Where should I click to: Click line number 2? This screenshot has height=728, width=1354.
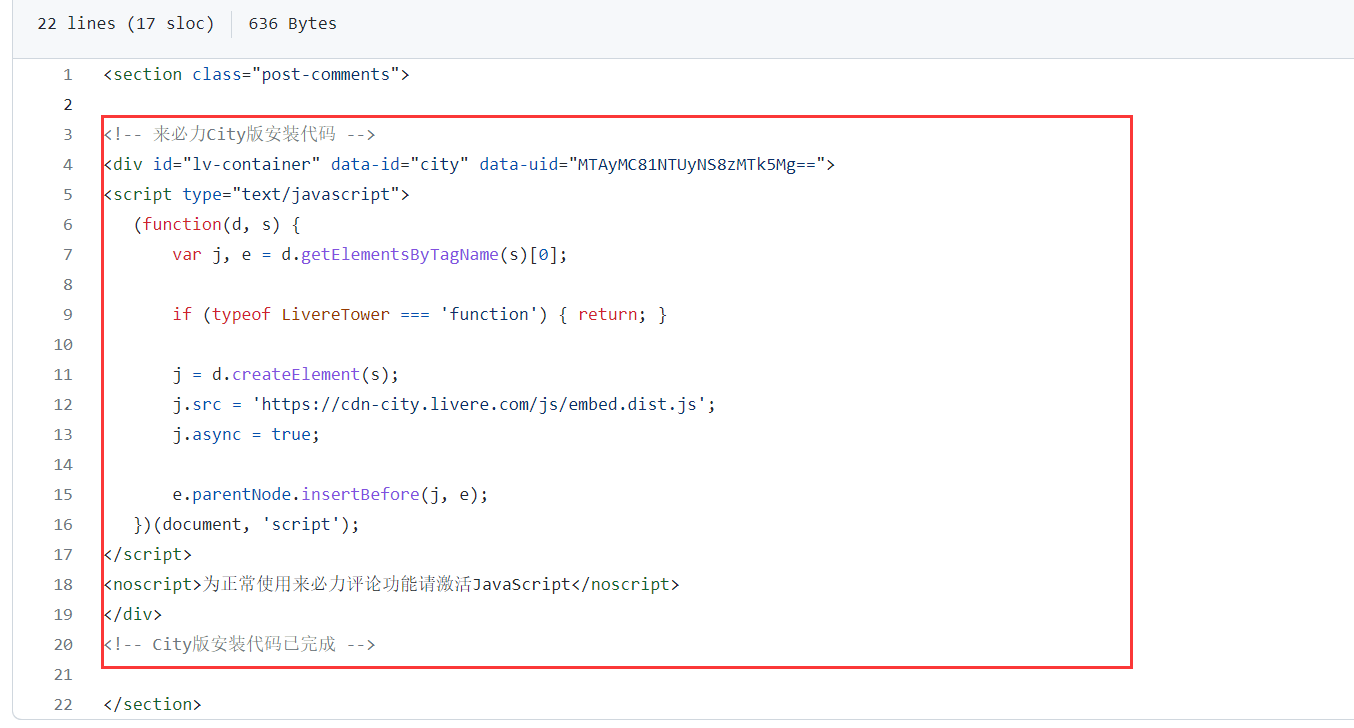coord(68,104)
